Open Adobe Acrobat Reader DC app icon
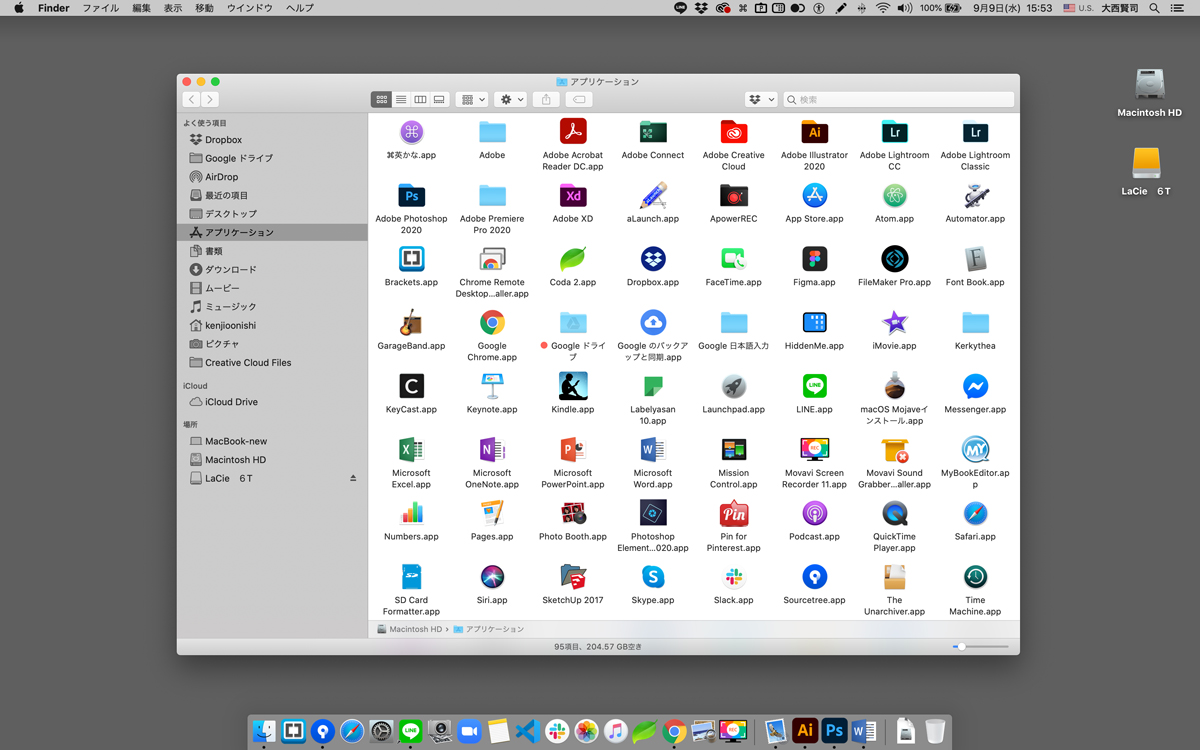 coord(572,131)
